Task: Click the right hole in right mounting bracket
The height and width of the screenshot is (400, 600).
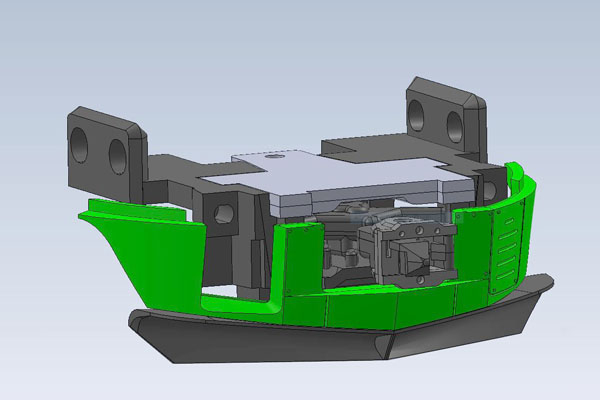Action: pyautogui.click(x=454, y=124)
